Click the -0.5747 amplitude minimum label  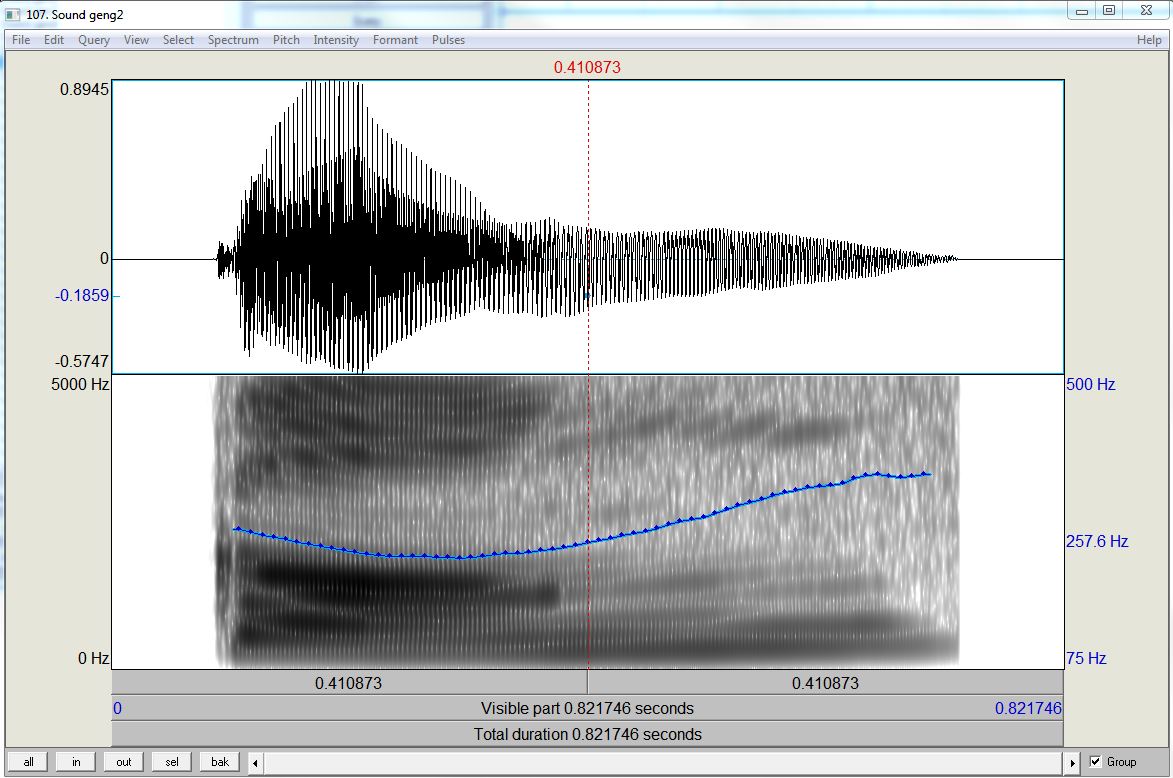(82, 361)
